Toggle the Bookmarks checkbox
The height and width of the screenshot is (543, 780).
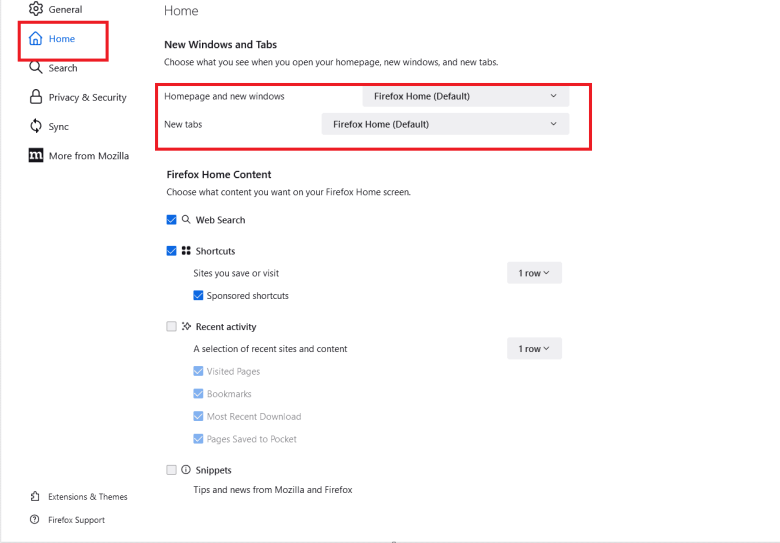point(198,393)
